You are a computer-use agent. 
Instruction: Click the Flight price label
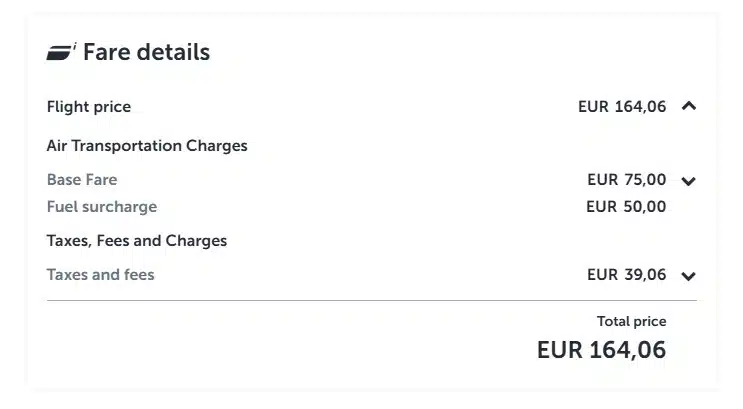pos(89,107)
